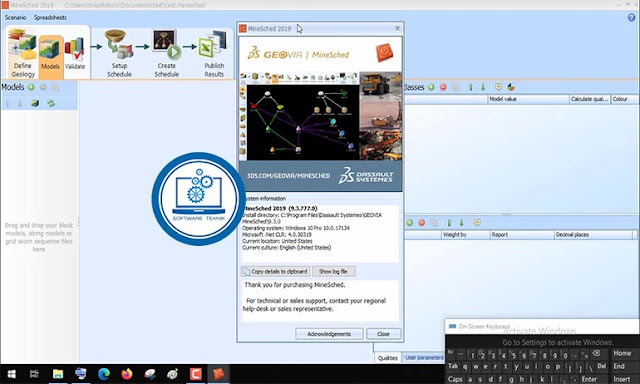The width and height of the screenshot is (640, 384).
Task: Select the Models workflow button
Action: (51, 55)
